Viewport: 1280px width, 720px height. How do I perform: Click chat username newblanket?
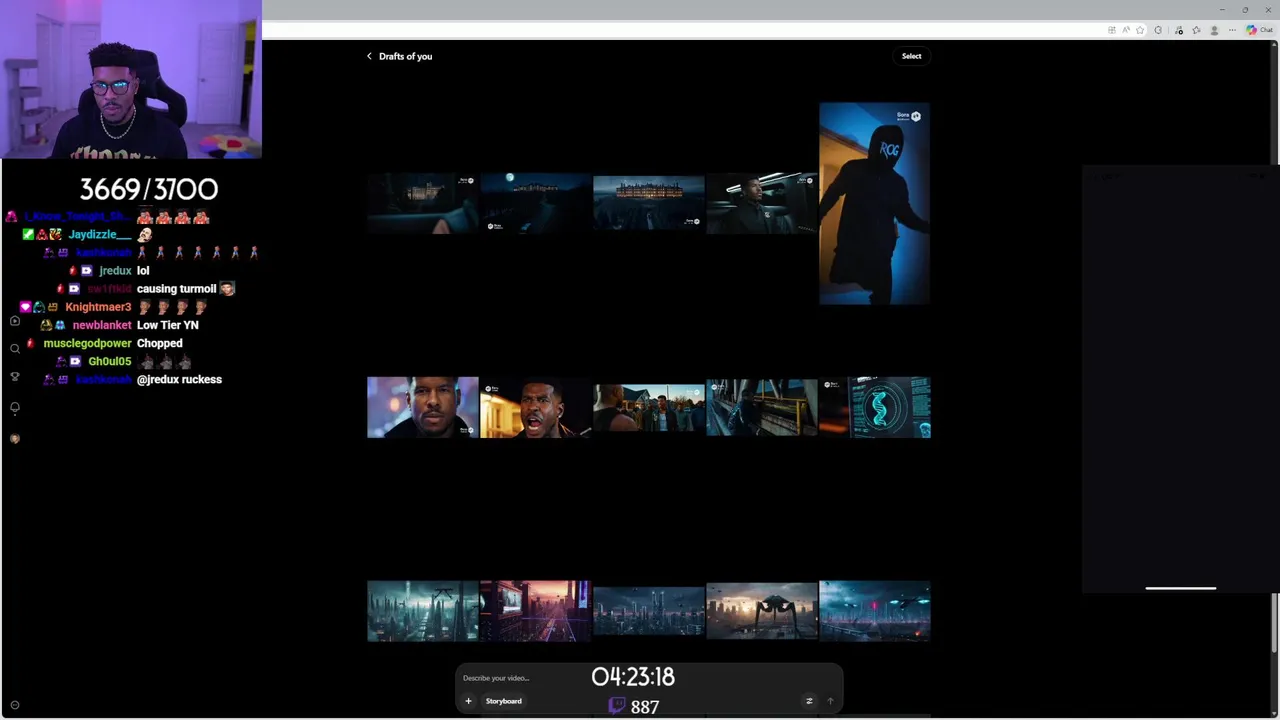coord(102,325)
